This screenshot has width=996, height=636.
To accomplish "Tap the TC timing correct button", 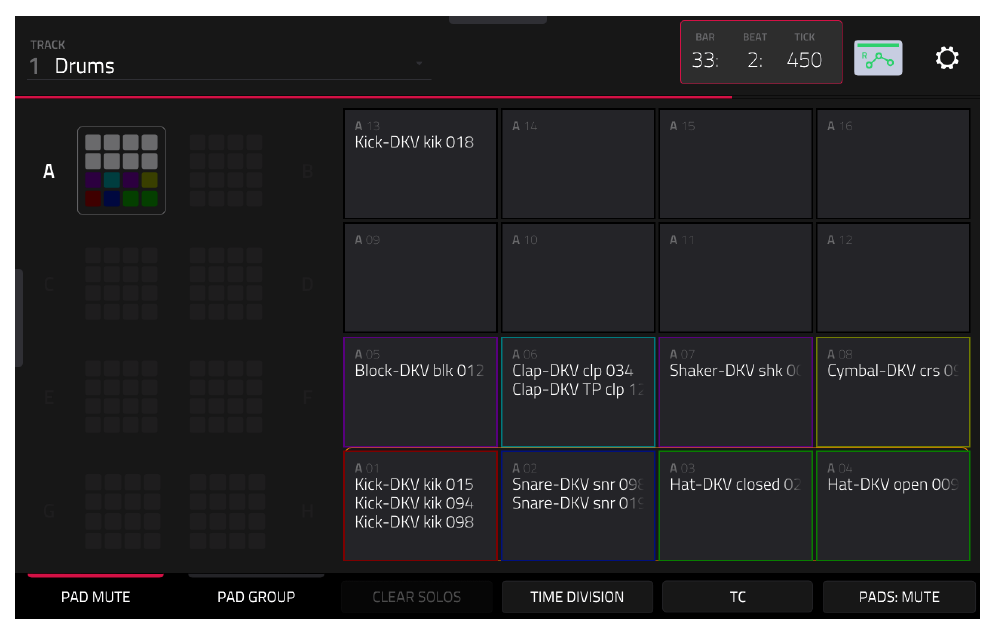I will pos(737,597).
